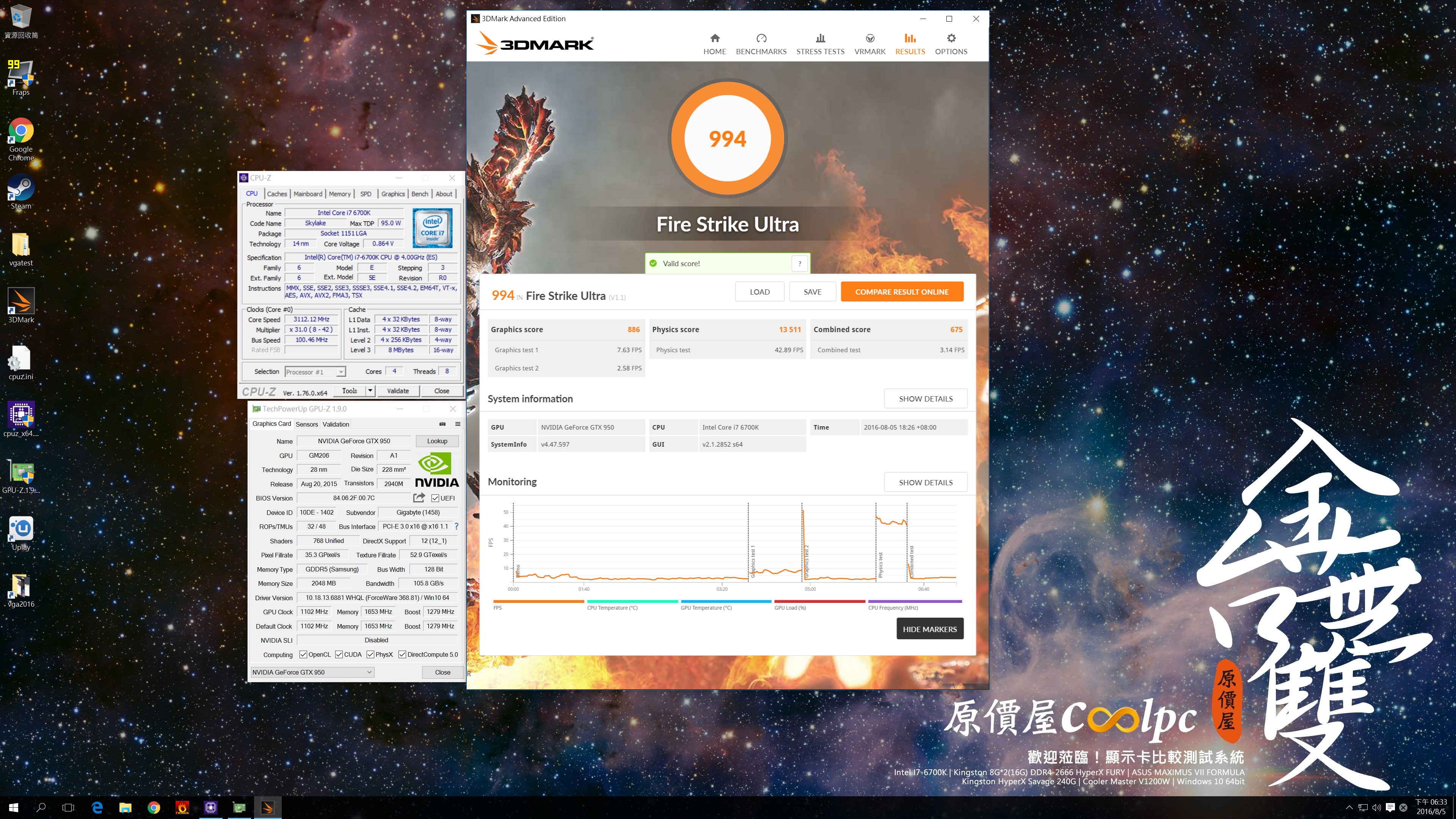The image size is (1456, 819).
Task: Open Stress Tests in 3DMark
Action: (820, 44)
